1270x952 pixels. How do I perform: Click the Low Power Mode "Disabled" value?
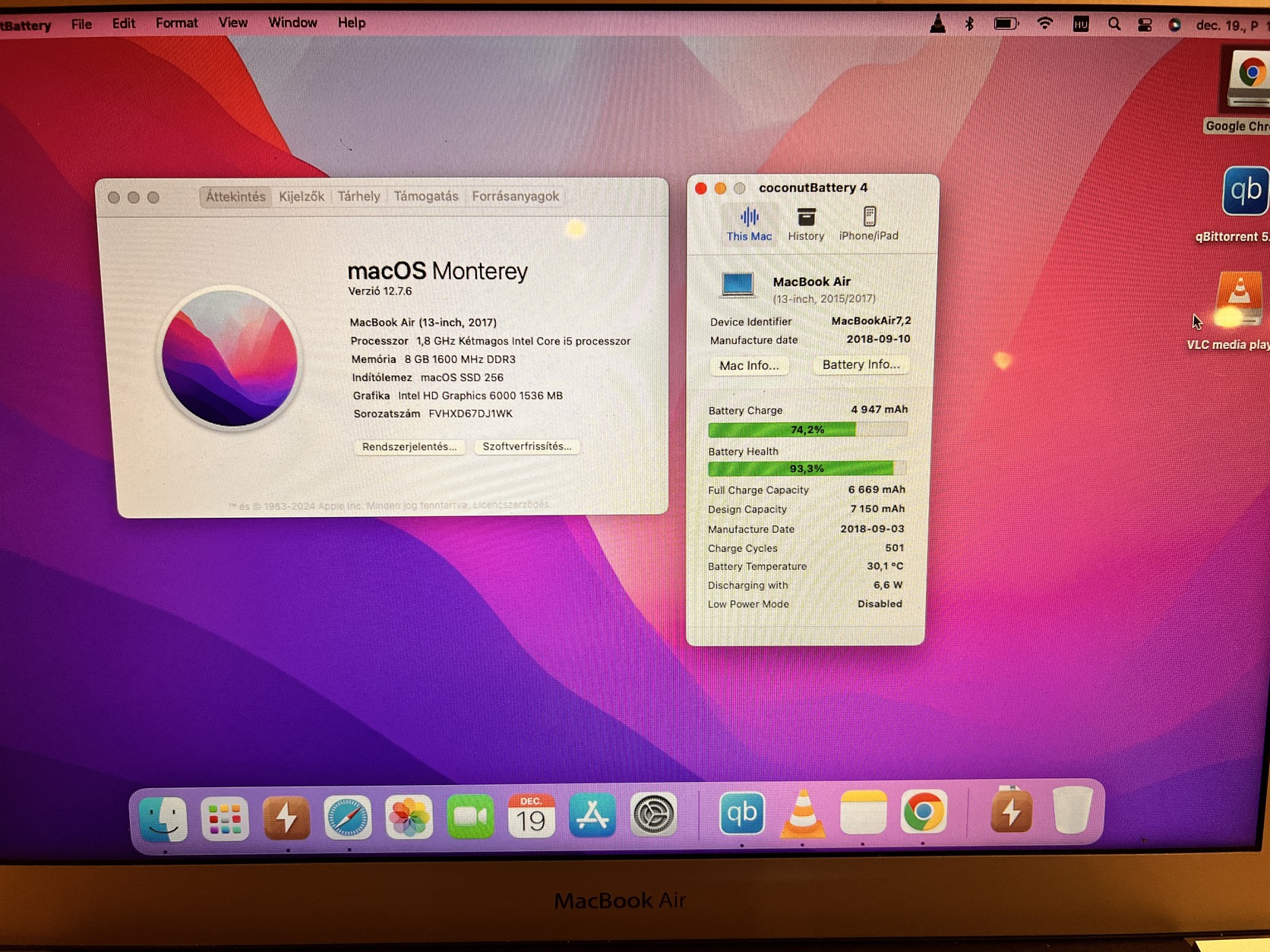click(x=880, y=604)
